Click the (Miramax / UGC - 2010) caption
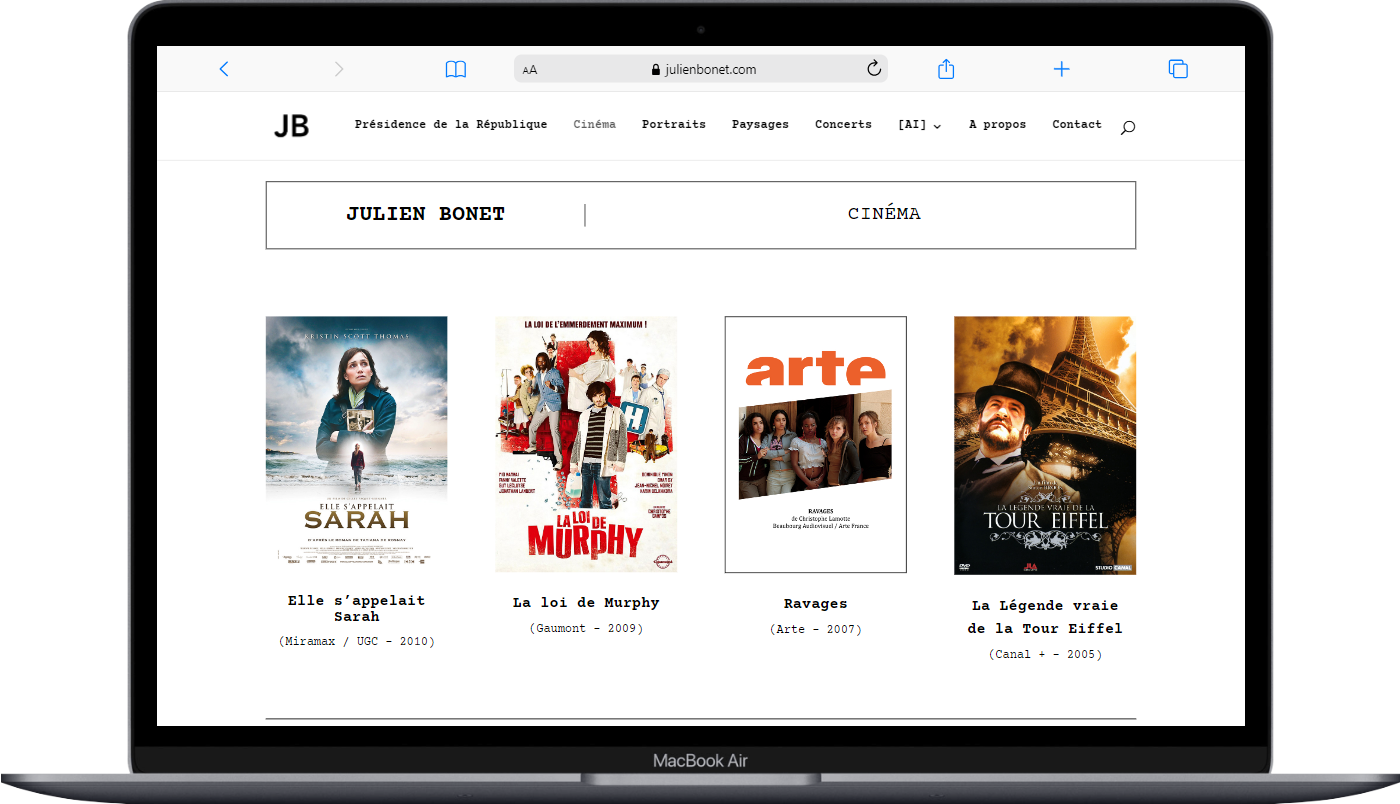The height and width of the screenshot is (804, 1400). pyautogui.click(x=356, y=641)
